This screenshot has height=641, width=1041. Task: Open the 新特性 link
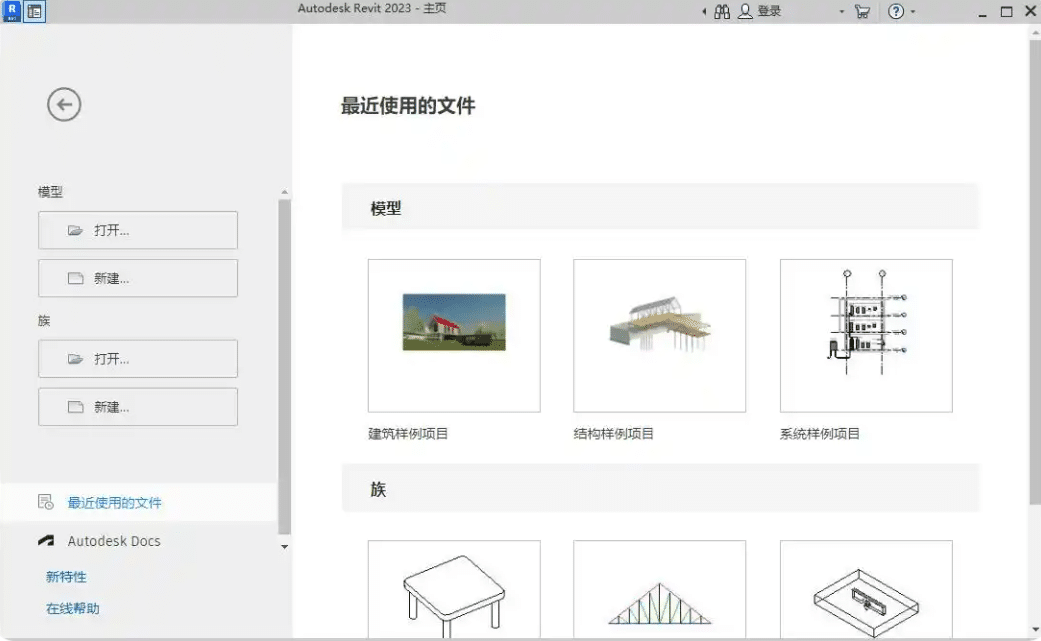[66, 577]
